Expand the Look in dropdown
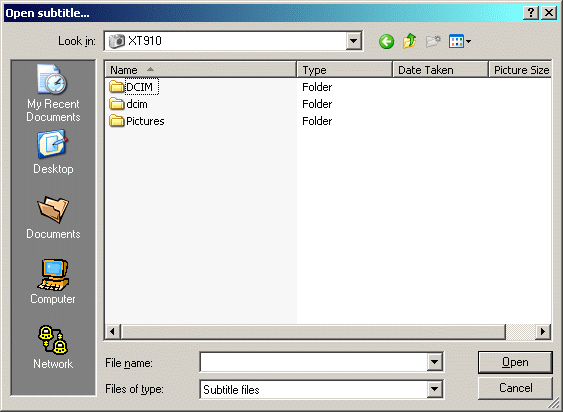This screenshot has height=412, width=563. [x=353, y=41]
